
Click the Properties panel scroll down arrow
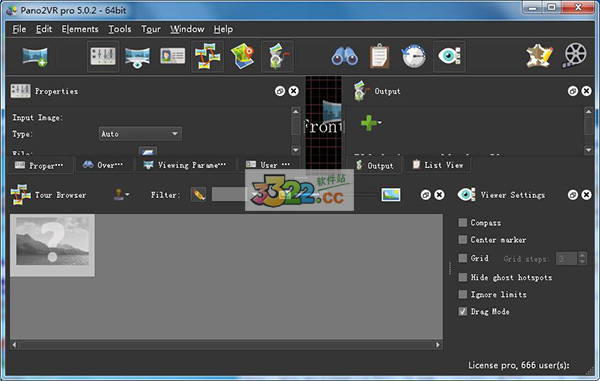[x=296, y=150]
